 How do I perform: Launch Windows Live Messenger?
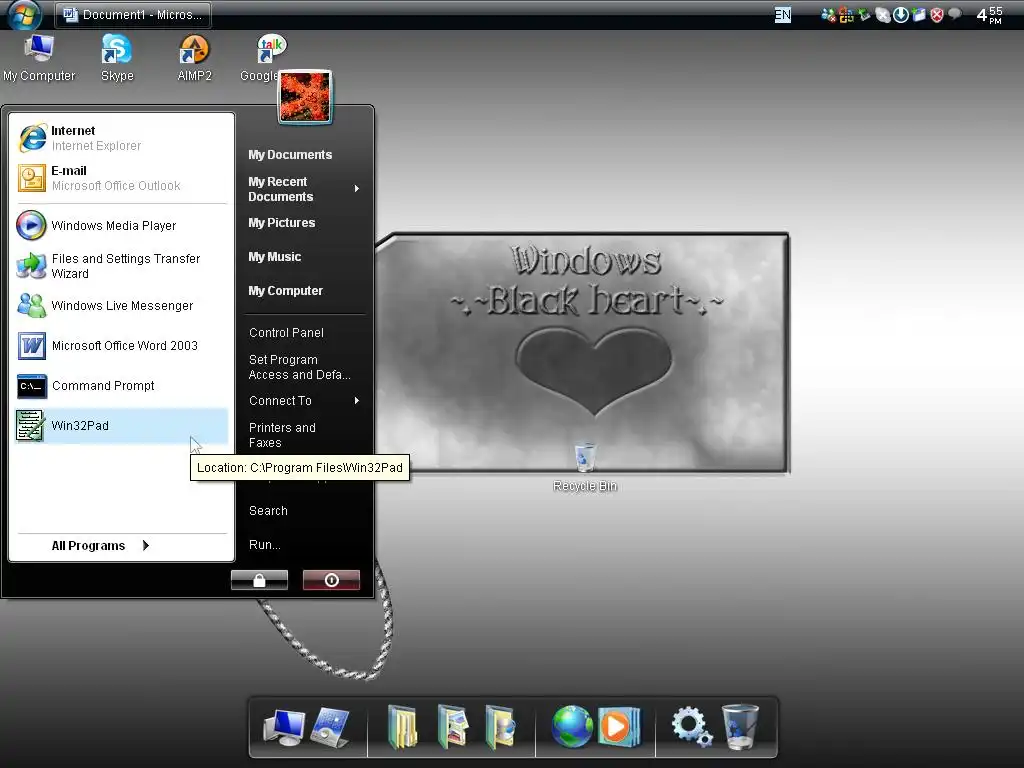(121, 306)
